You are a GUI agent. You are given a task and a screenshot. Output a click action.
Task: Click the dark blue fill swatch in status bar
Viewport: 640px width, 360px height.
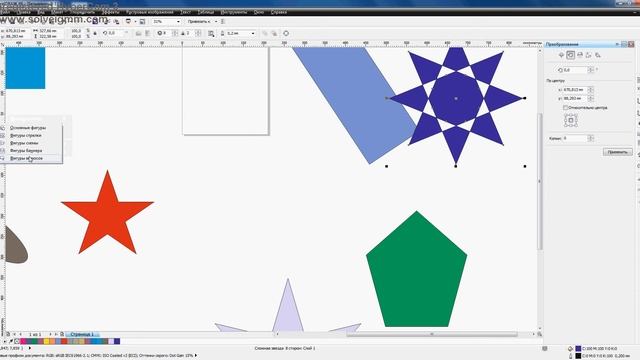point(578,349)
